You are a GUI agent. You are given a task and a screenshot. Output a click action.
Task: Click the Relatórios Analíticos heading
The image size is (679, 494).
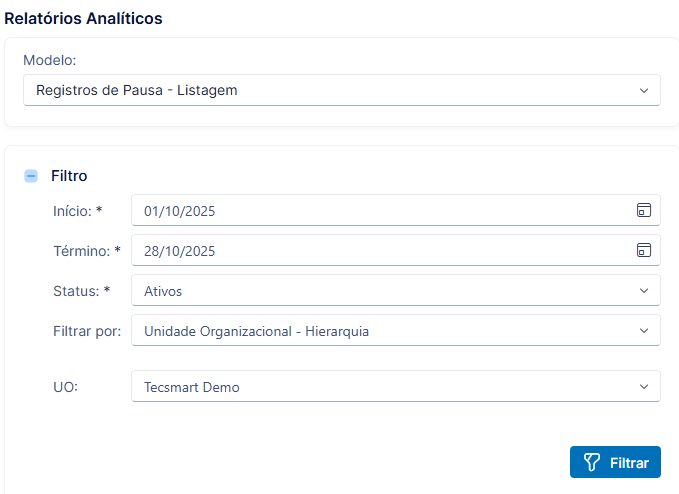tap(83, 19)
